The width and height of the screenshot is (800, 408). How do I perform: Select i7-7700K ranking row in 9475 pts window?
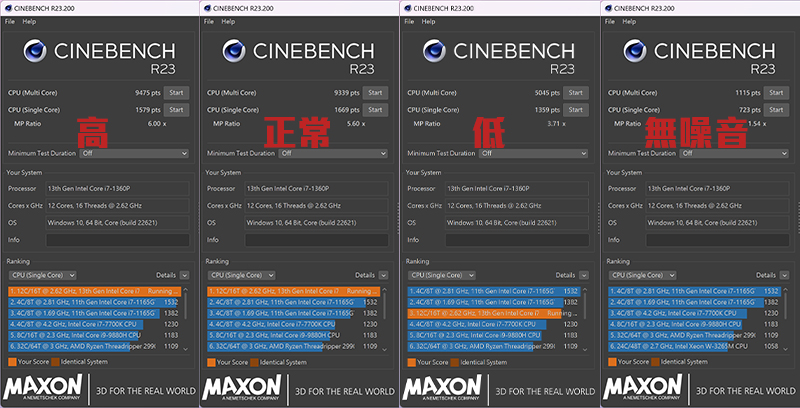94,324
